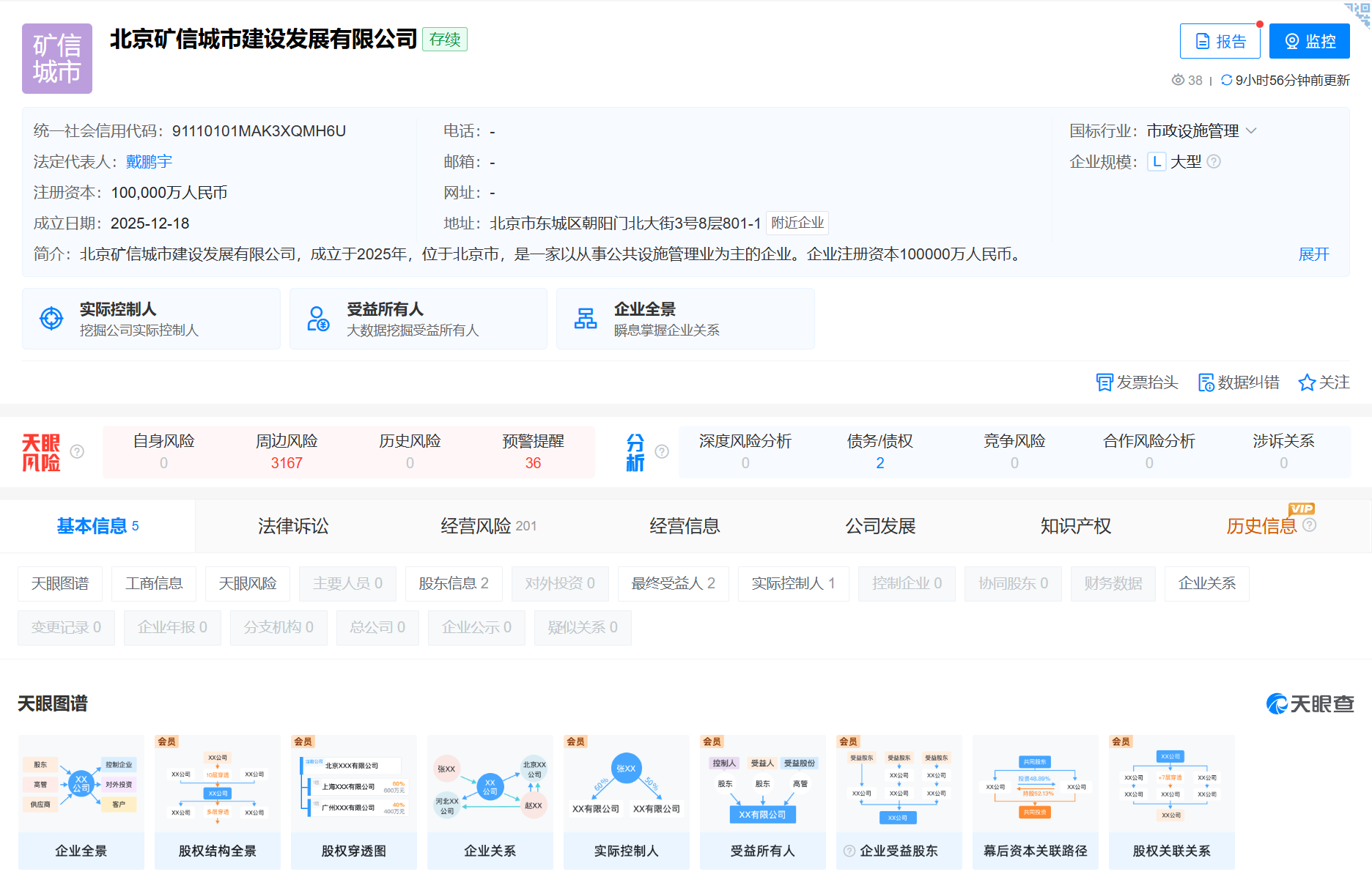
Task: Open 竞争风险 analysis
Action: point(1014,452)
